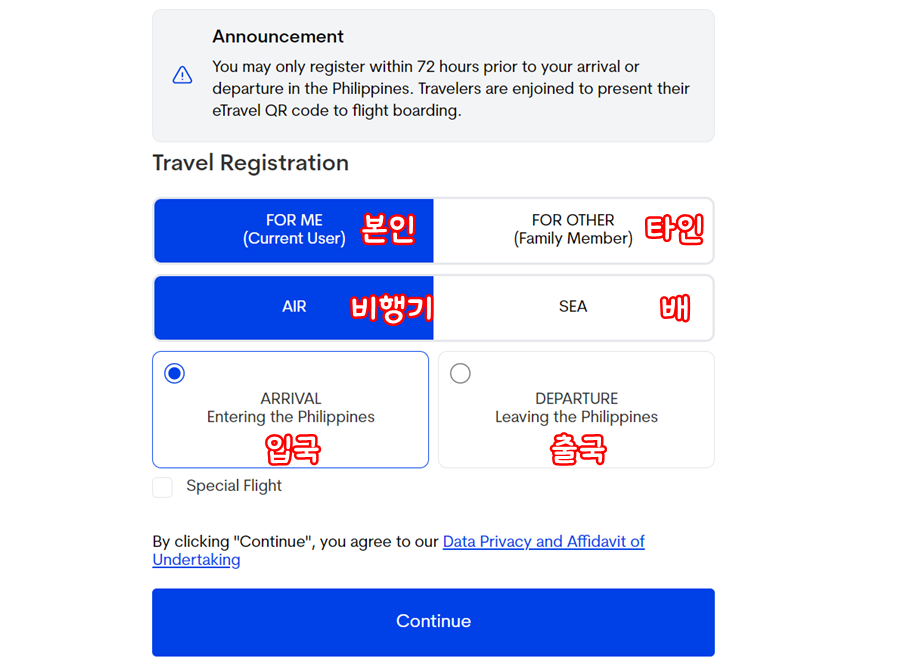This screenshot has width=900, height=664.
Task: Click the warning triangle icon in Announcement
Action: [x=182, y=75]
